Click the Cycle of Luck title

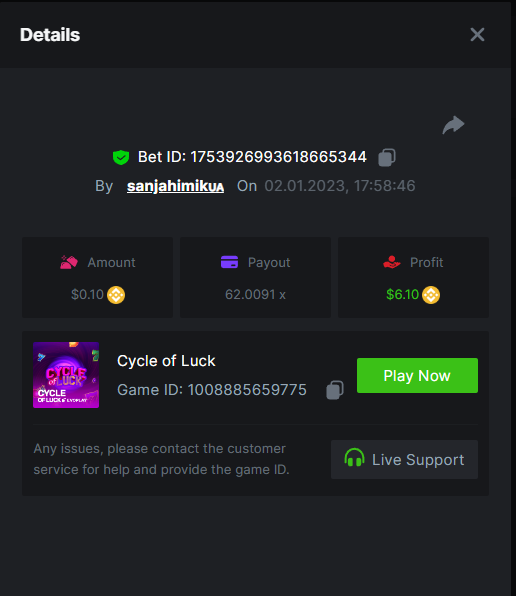(x=166, y=361)
